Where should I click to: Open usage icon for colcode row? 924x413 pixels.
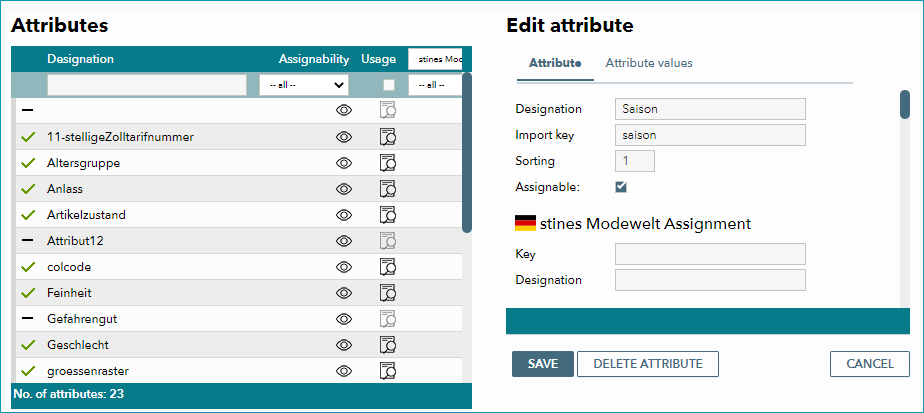coord(387,266)
